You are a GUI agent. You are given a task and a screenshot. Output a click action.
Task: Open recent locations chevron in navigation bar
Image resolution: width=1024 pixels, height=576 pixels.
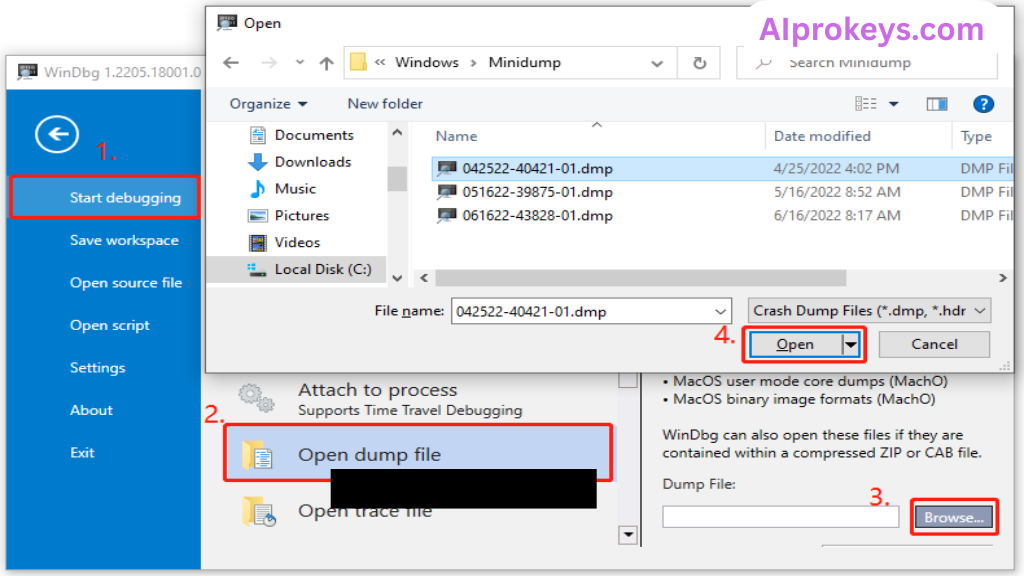(300, 63)
